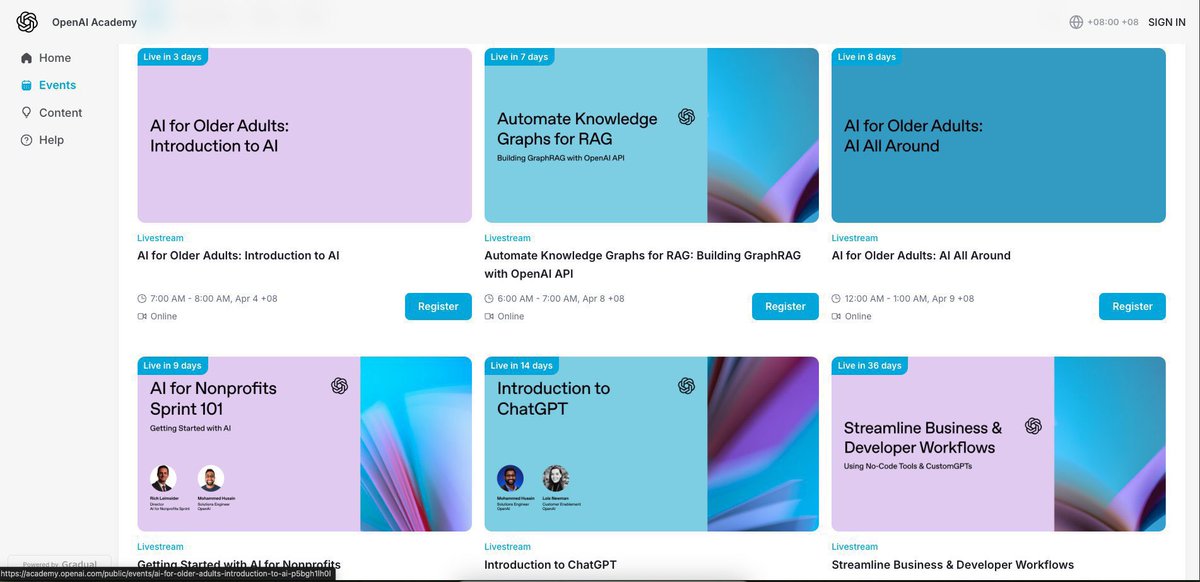Register for AI for Older Adults: AI All Around
The width and height of the screenshot is (1200, 582).
click(1132, 306)
